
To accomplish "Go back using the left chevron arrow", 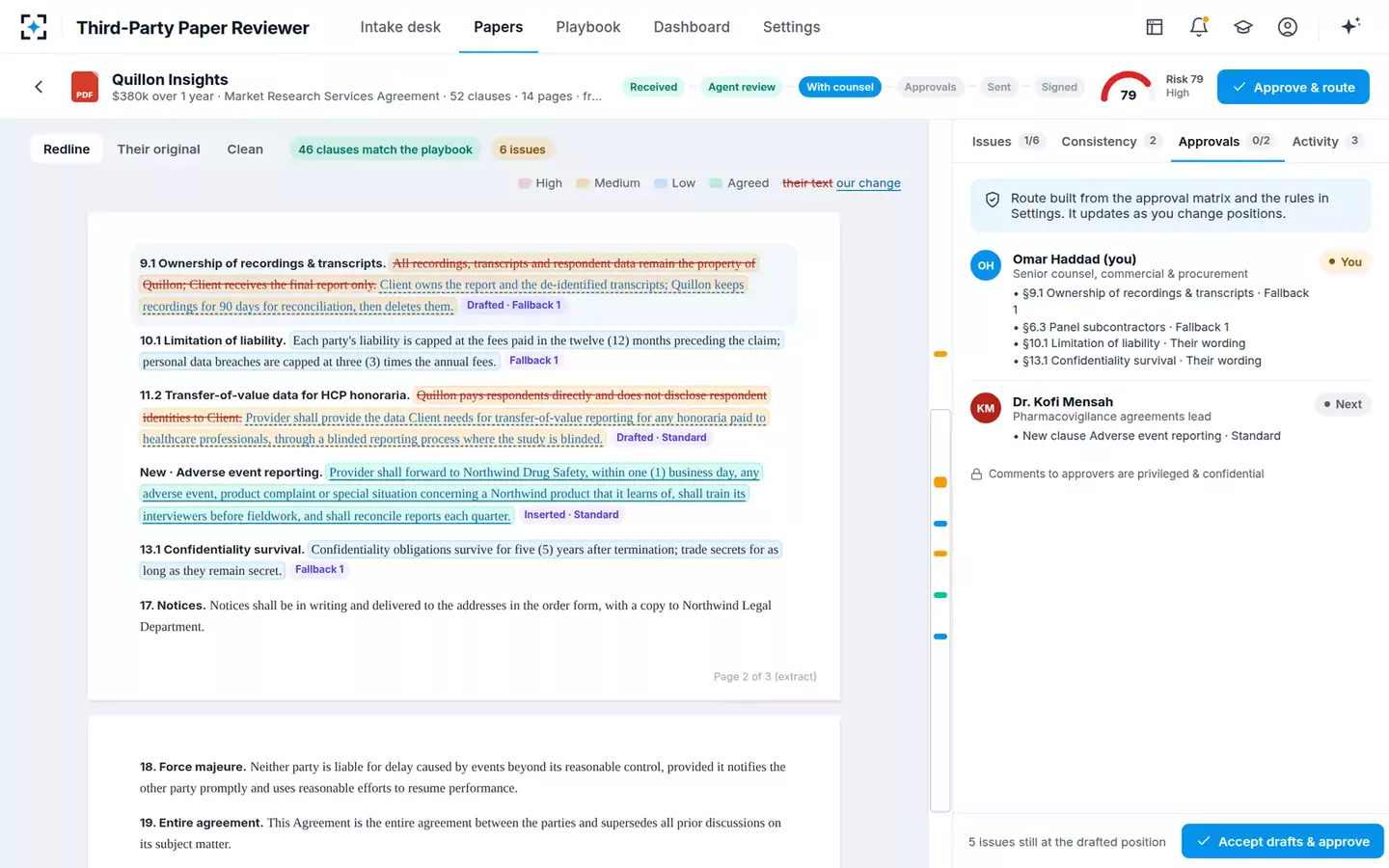I will [39, 87].
